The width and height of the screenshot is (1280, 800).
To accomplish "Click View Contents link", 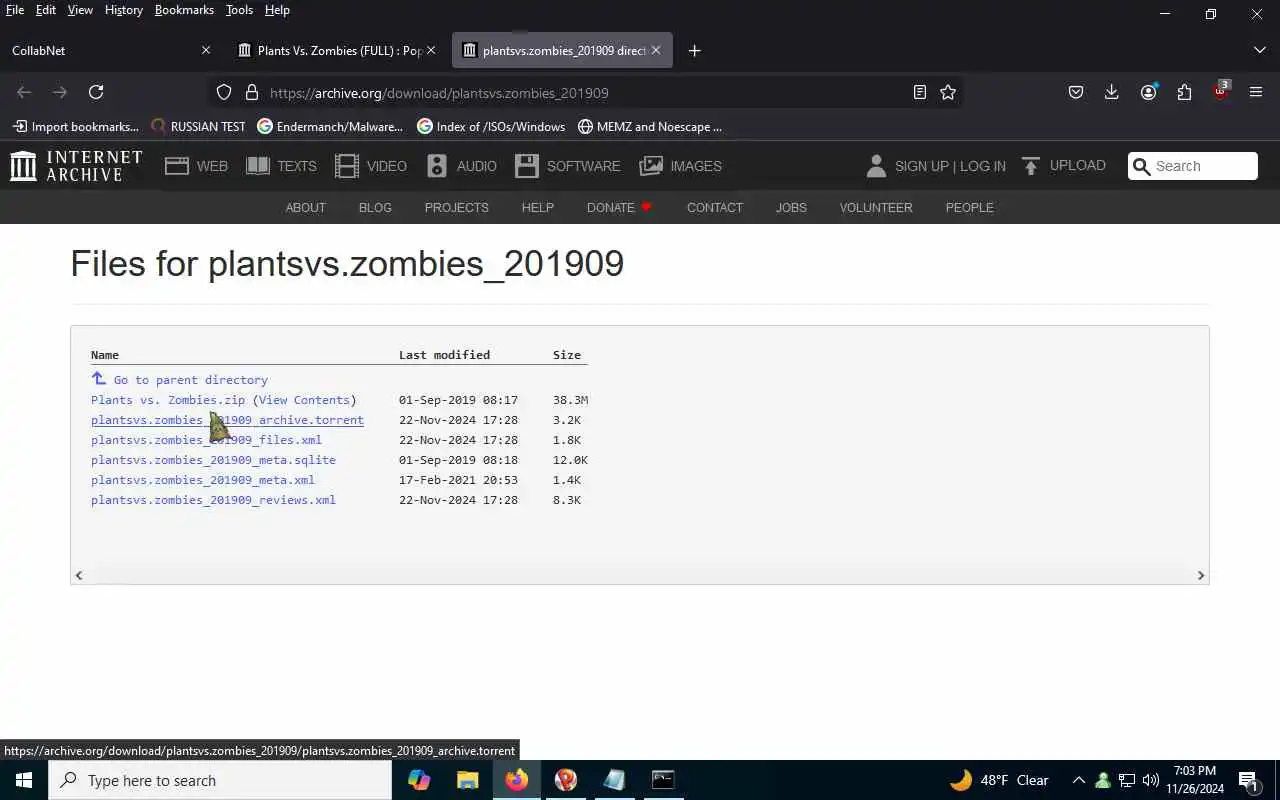I will coord(304,400).
